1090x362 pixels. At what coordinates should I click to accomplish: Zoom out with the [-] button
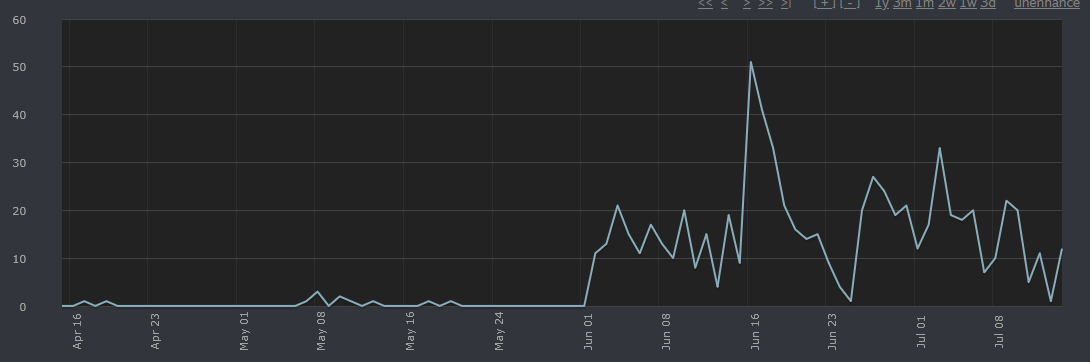(x=849, y=3)
